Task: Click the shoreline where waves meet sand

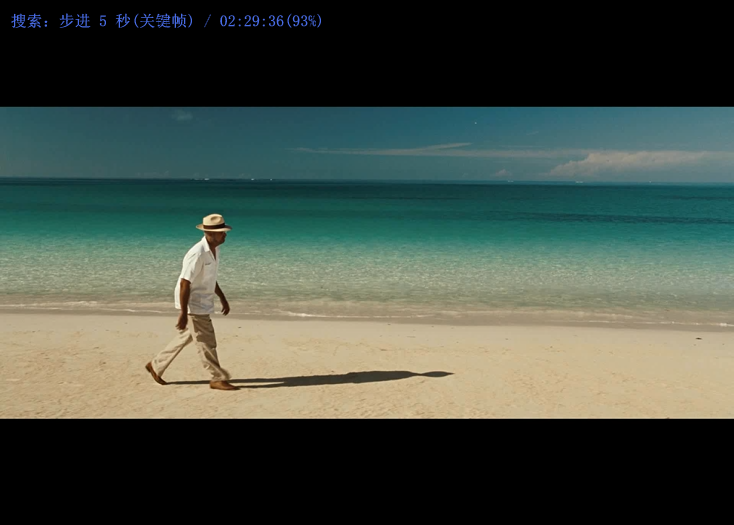Action: tap(450, 311)
